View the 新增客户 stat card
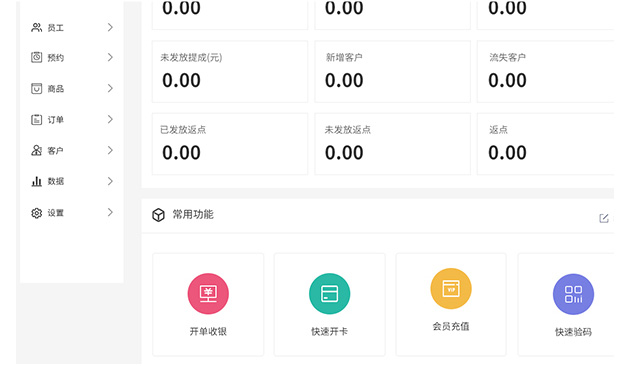The height and width of the screenshot is (366, 630). [x=393, y=72]
